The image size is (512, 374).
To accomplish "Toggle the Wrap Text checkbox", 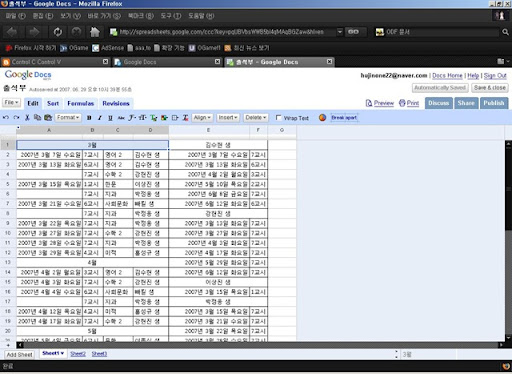I will click(278, 117).
